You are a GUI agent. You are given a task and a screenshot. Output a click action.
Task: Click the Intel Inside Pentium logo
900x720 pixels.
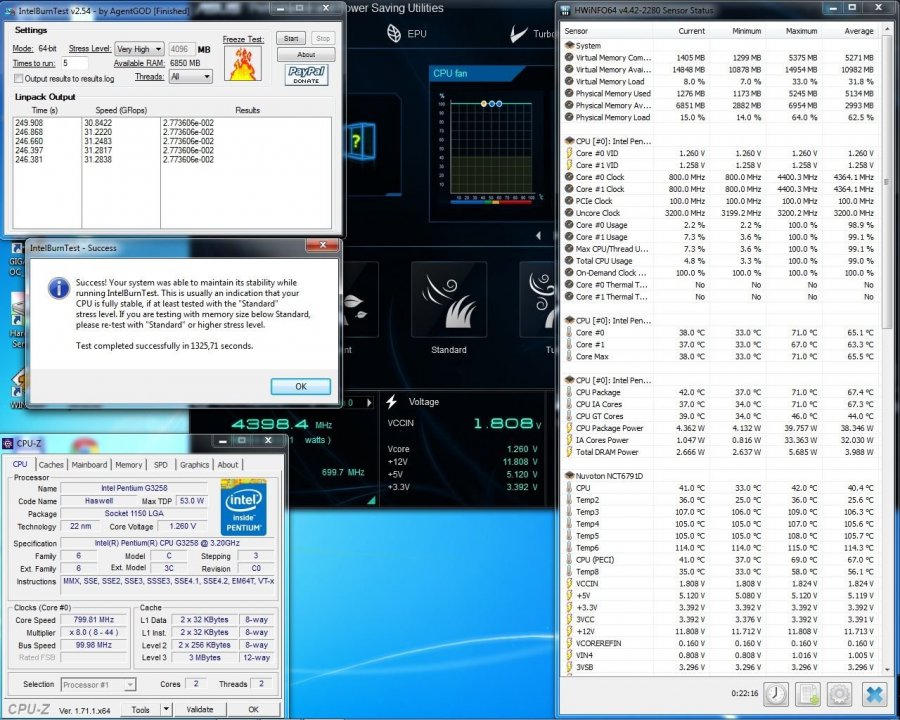point(243,507)
